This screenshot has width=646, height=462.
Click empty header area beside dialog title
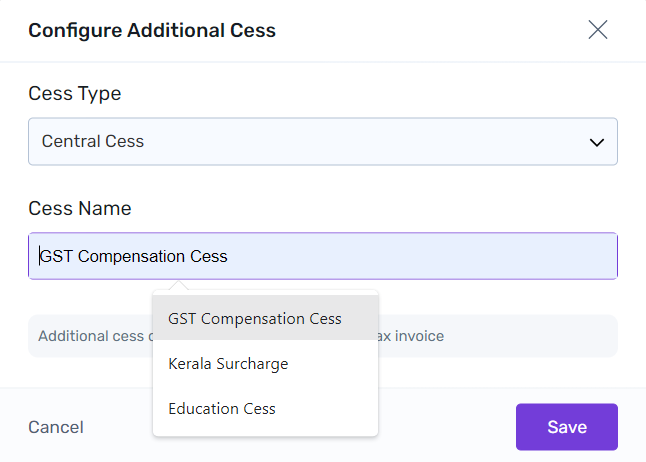tap(430, 30)
